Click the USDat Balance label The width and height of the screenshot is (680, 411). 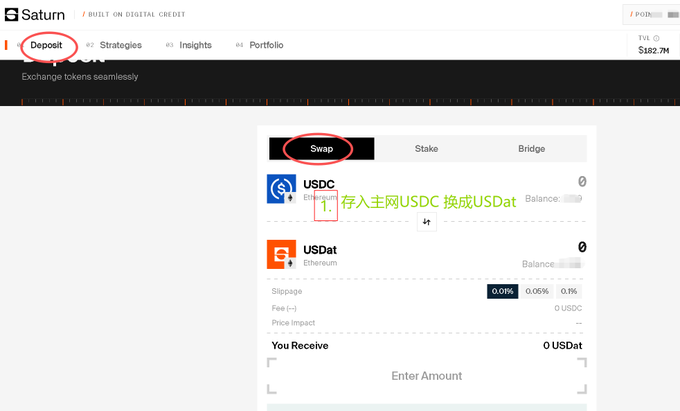point(538,264)
